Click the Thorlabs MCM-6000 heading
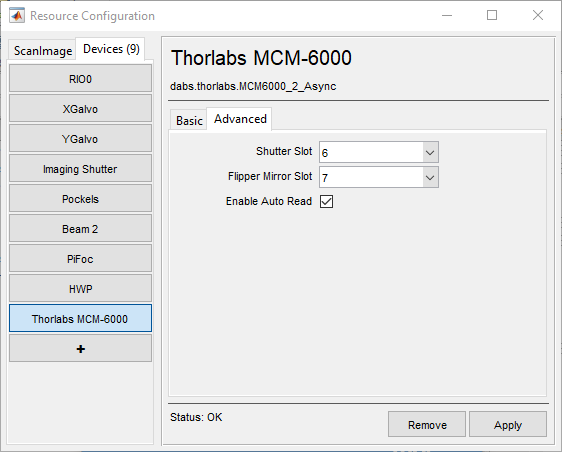562x452 pixels. [261, 58]
